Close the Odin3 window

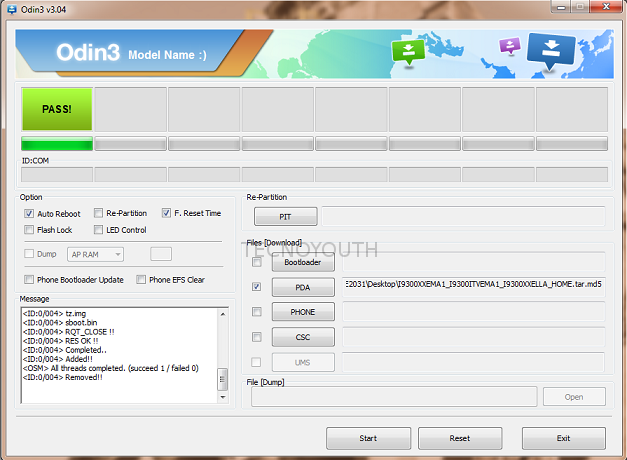click(x=606, y=7)
